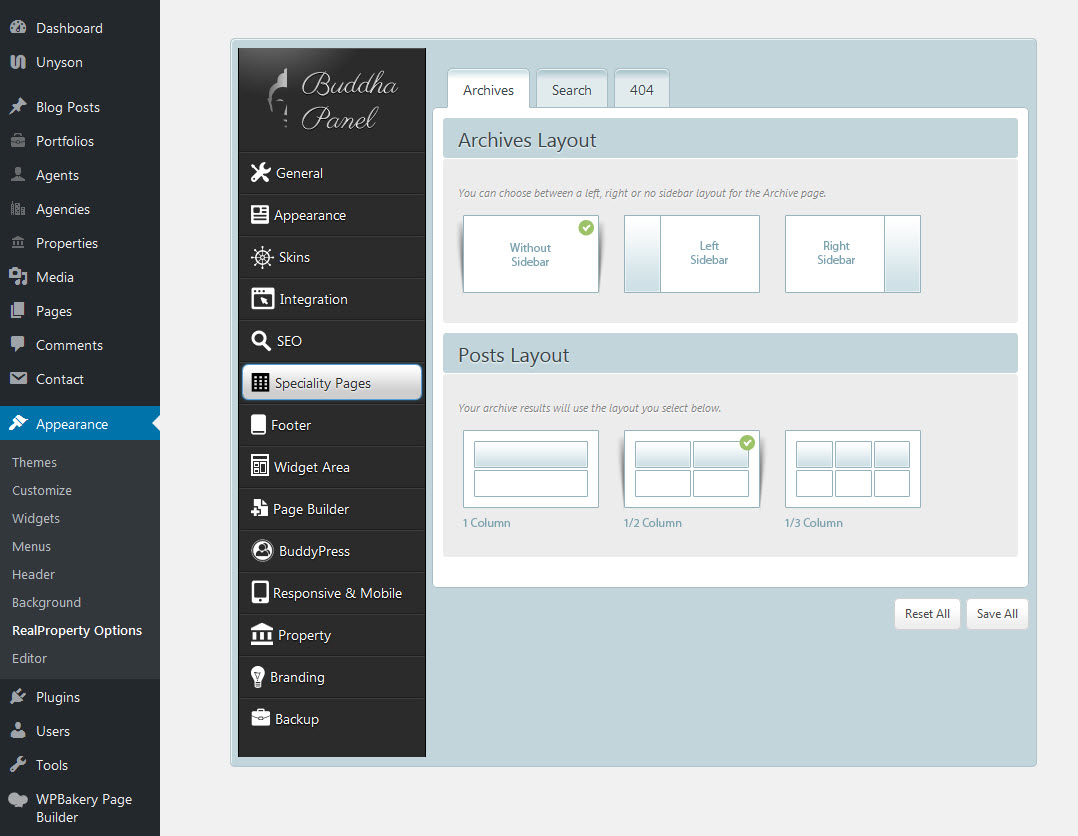Image resolution: width=1078 pixels, height=836 pixels.
Task: Click the Responsive & Mobile tablet icon
Action: [x=260, y=593]
